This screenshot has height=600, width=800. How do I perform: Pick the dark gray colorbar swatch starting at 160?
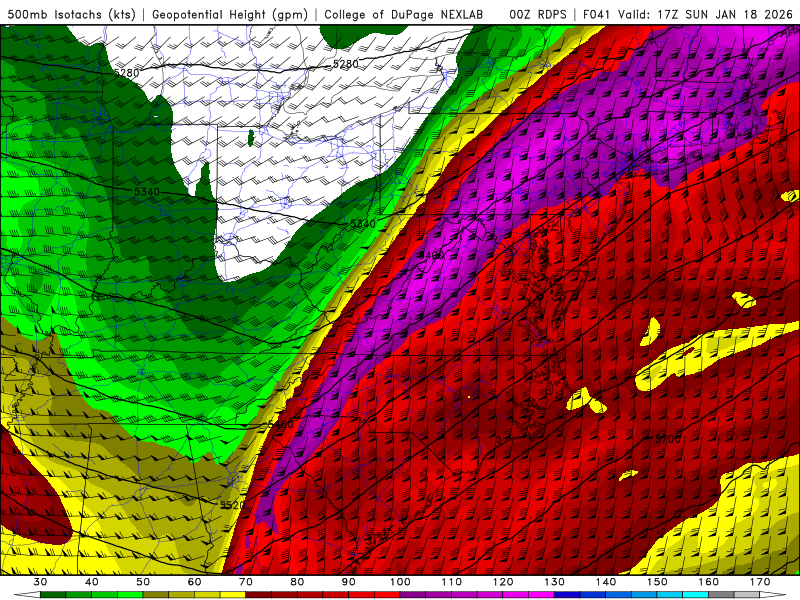(721, 594)
